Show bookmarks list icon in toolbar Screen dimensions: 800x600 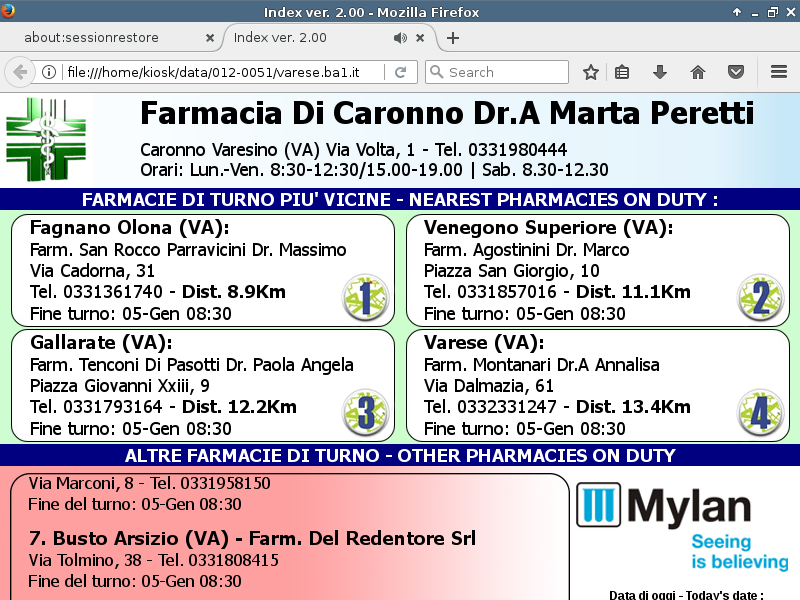pos(622,72)
